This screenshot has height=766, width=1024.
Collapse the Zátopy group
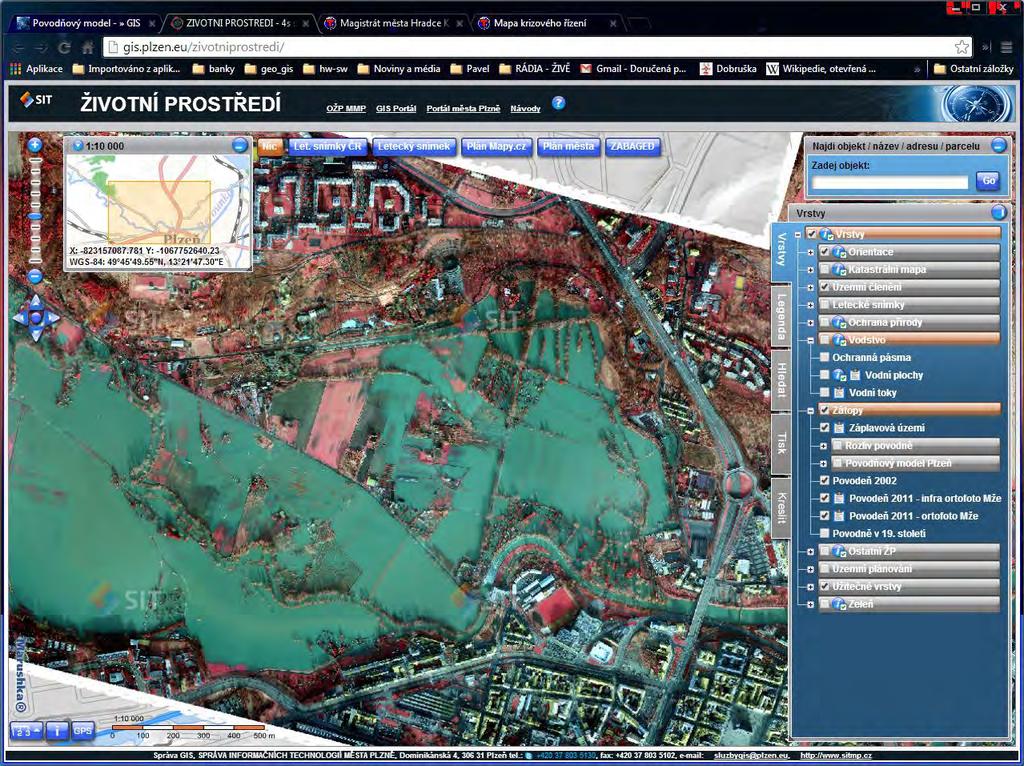pyautogui.click(x=810, y=411)
